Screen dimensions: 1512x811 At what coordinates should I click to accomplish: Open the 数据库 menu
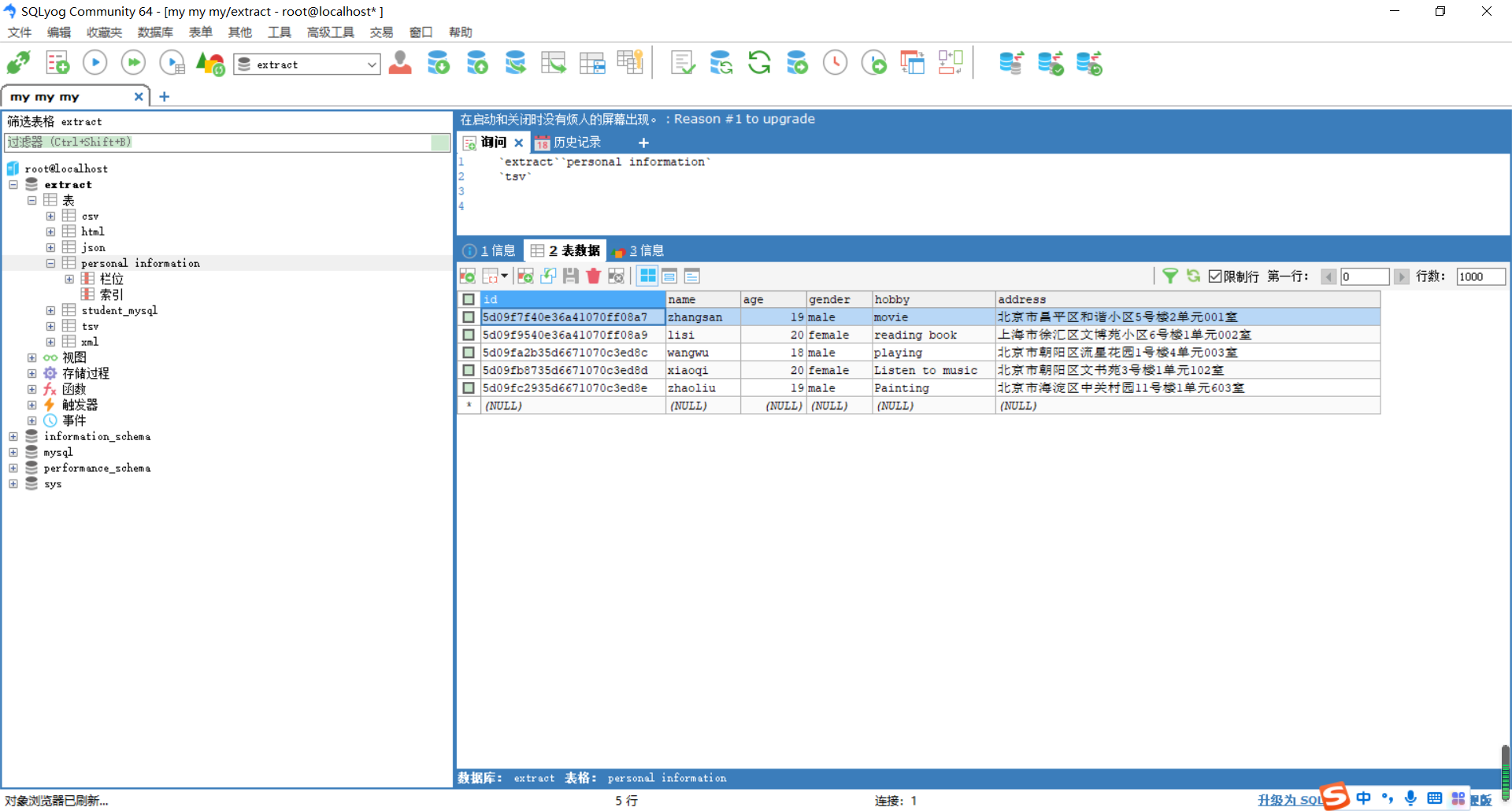pos(155,32)
